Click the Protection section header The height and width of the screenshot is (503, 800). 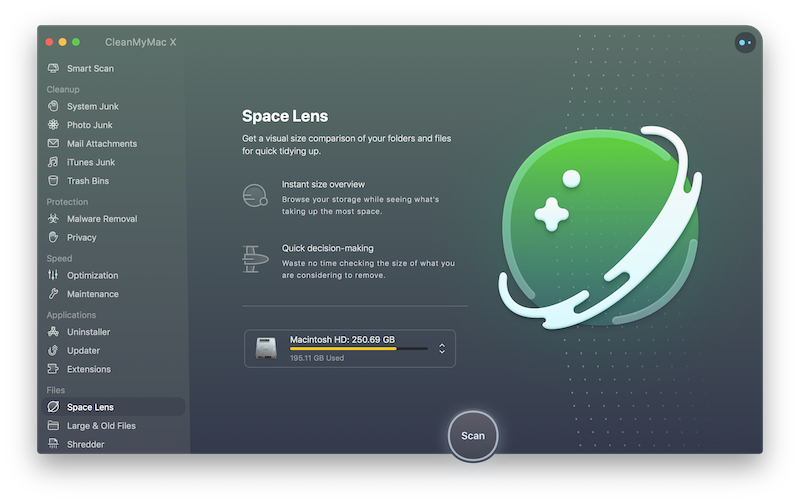pyautogui.click(x=67, y=202)
